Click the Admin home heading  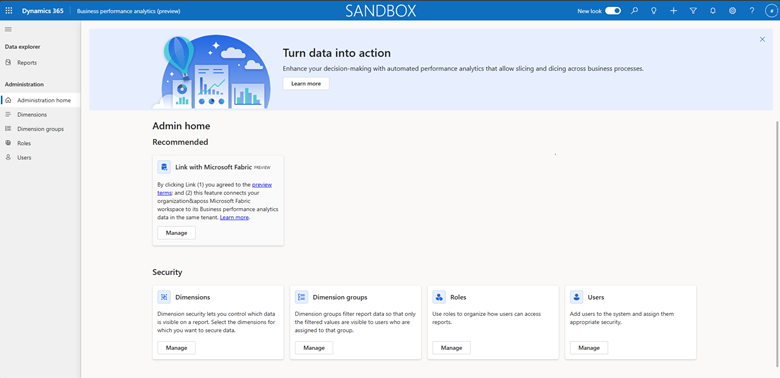(x=181, y=126)
